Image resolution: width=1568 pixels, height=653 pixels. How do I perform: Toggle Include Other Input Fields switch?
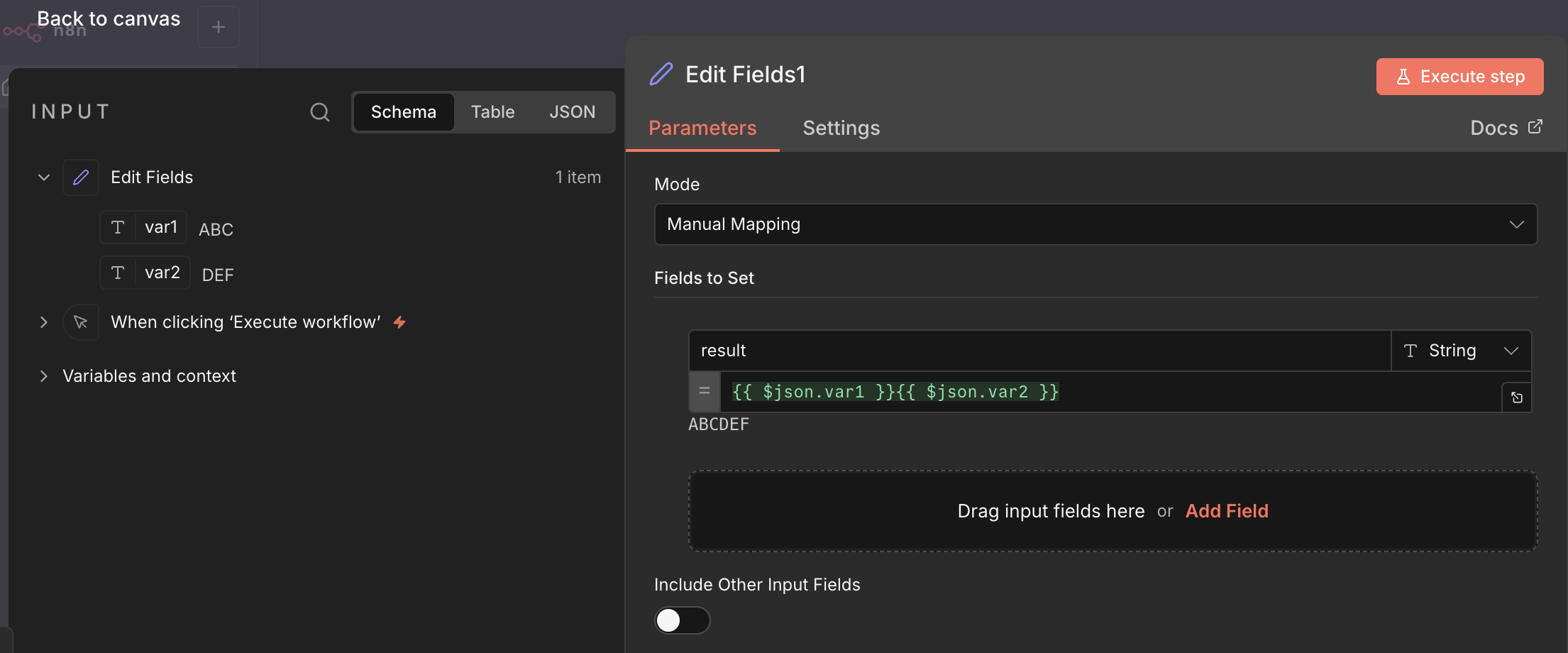pyautogui.click(x=682, y=620)
